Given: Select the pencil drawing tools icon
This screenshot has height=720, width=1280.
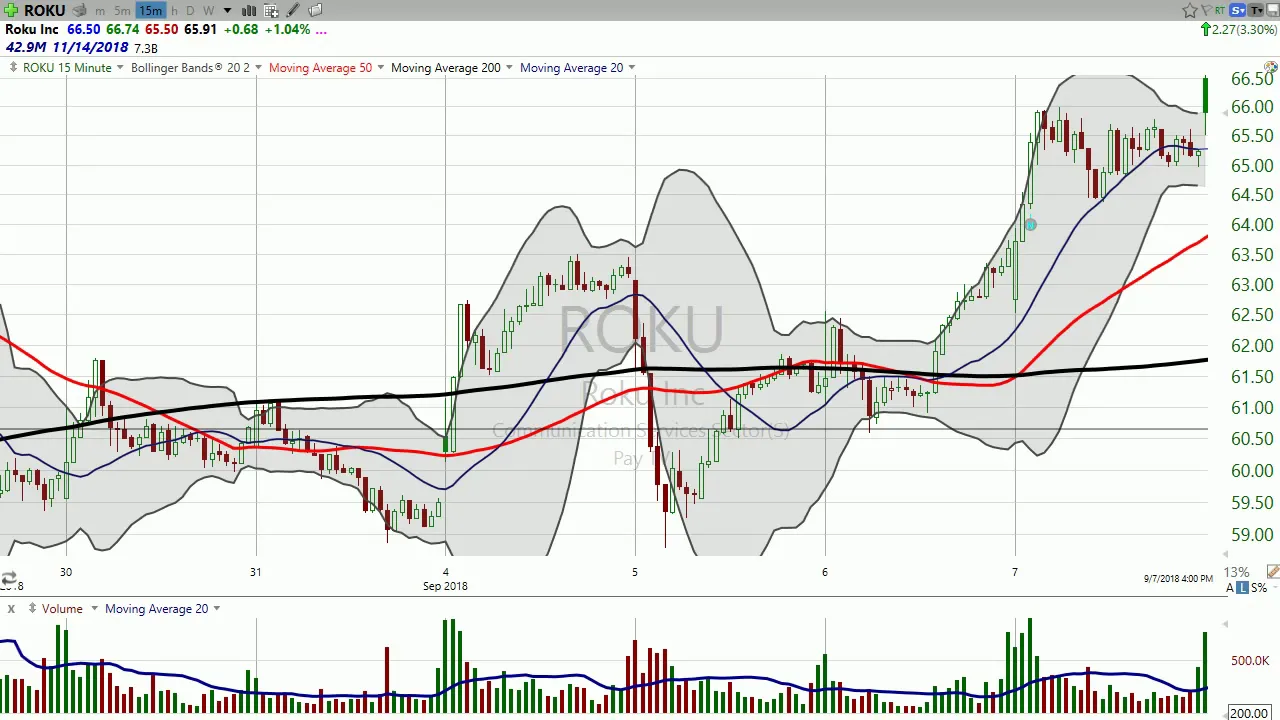Looking at the screenshot, I should click(293, 10).
